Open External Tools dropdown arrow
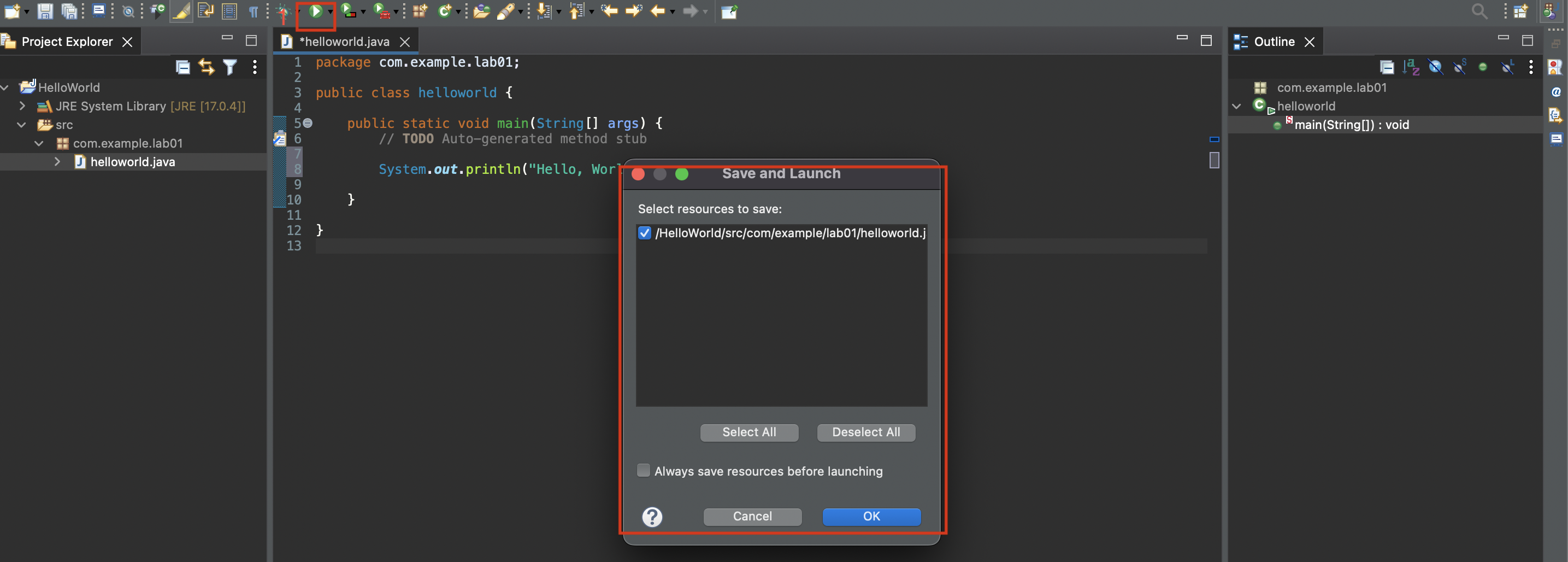The width and height of the screenshot is (1568, 562). tap(396, 11)
